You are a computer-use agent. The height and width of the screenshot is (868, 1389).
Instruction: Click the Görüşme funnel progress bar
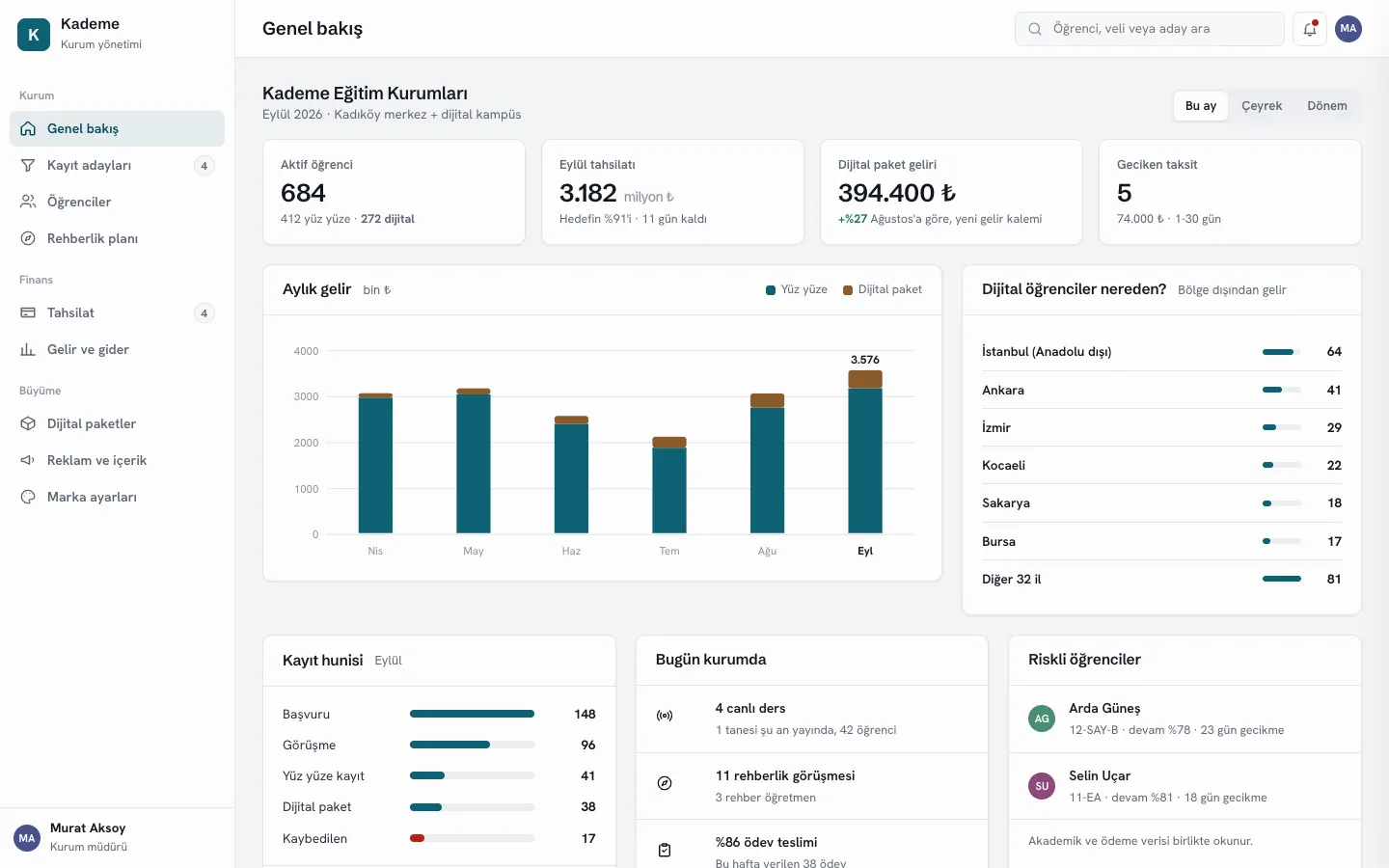click(472, 745)
